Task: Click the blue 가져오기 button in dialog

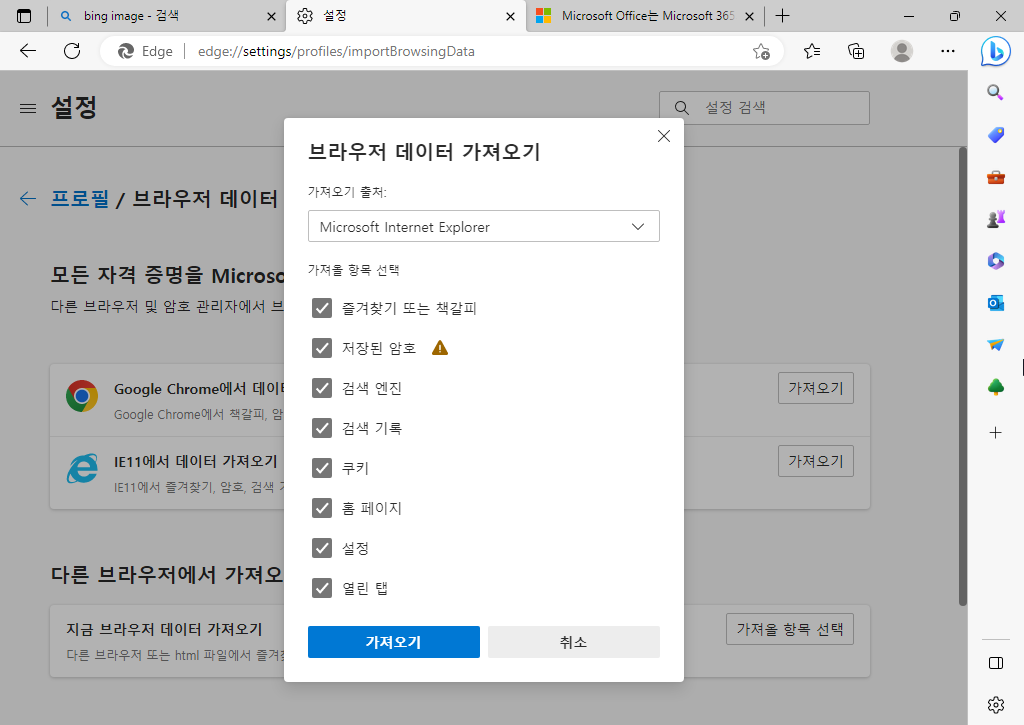Action: click(x=394, y=642)
